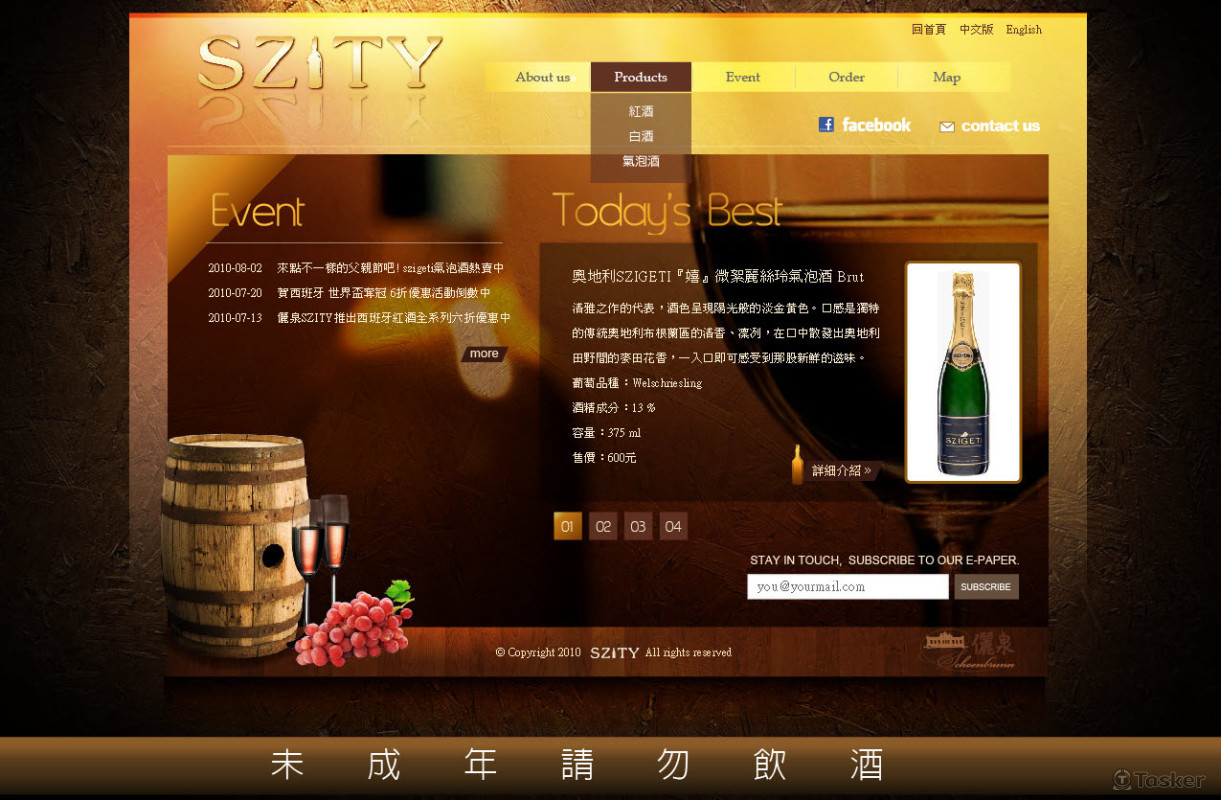1221x800 pixels.
Task: Click the SZITY logo
Action: 320,64
